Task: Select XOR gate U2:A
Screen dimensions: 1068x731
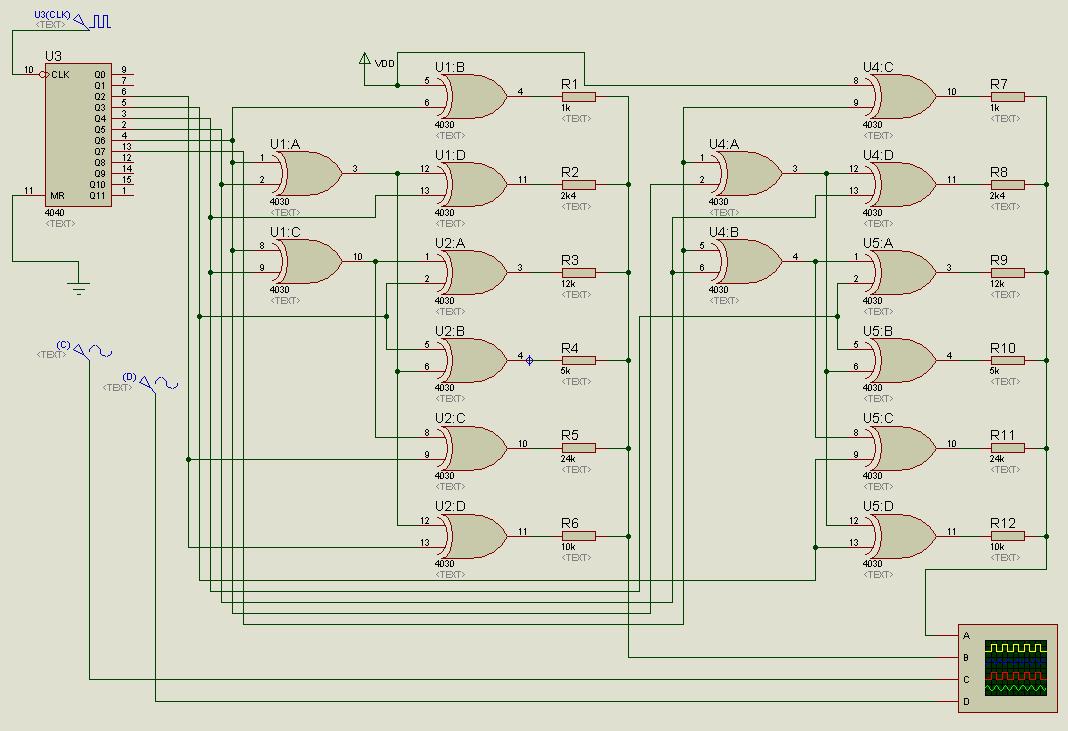Action: pos(473,273)
